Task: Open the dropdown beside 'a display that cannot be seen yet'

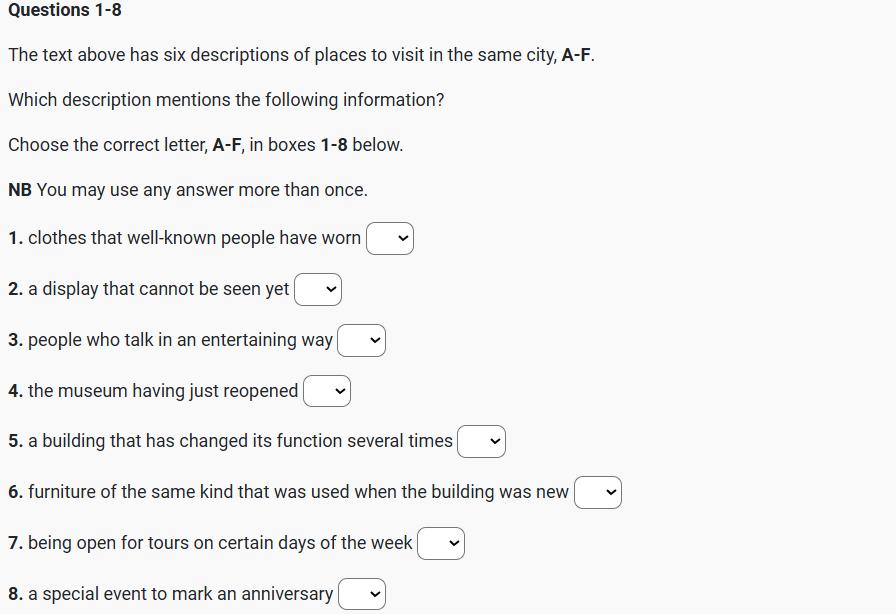Action: [318, 290]
